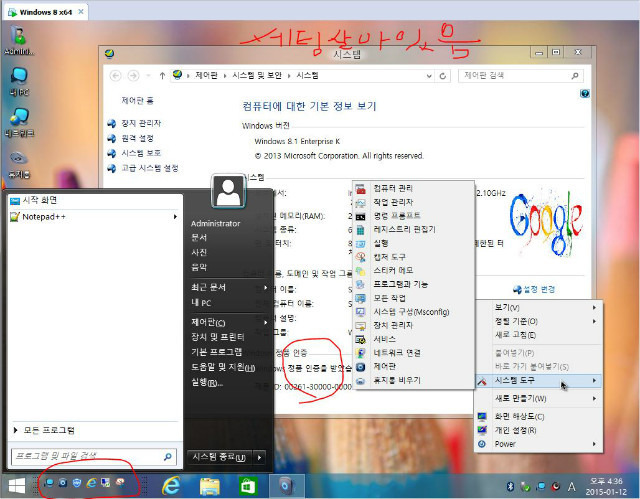Expand the address bar history dropdown
The image size is (640, 499).
click(429, 76)
